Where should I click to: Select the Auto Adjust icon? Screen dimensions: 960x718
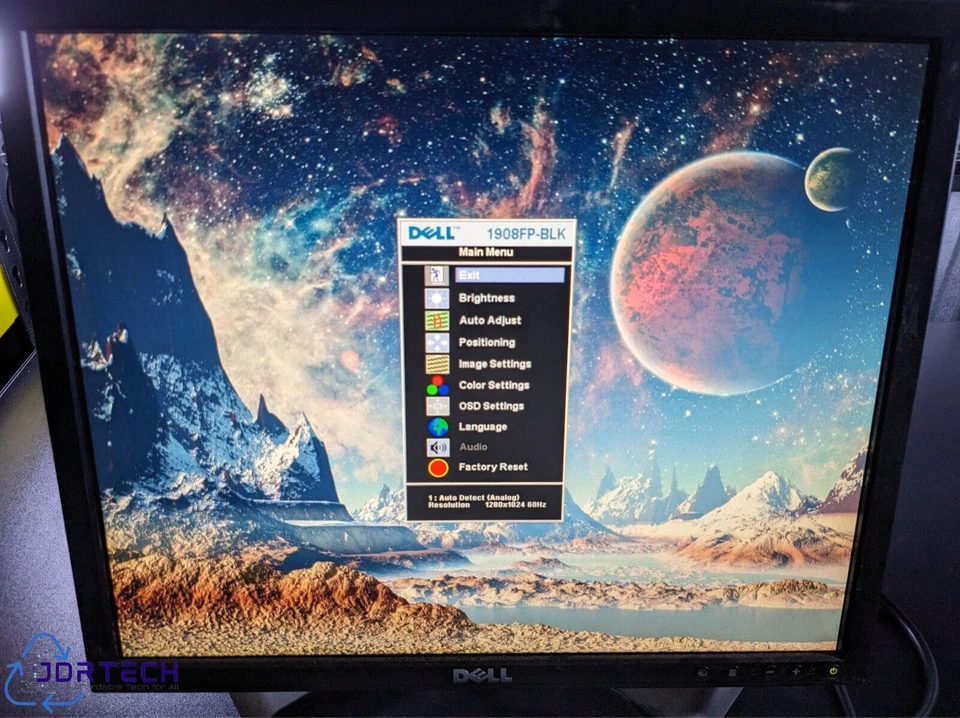pos(436,319)
